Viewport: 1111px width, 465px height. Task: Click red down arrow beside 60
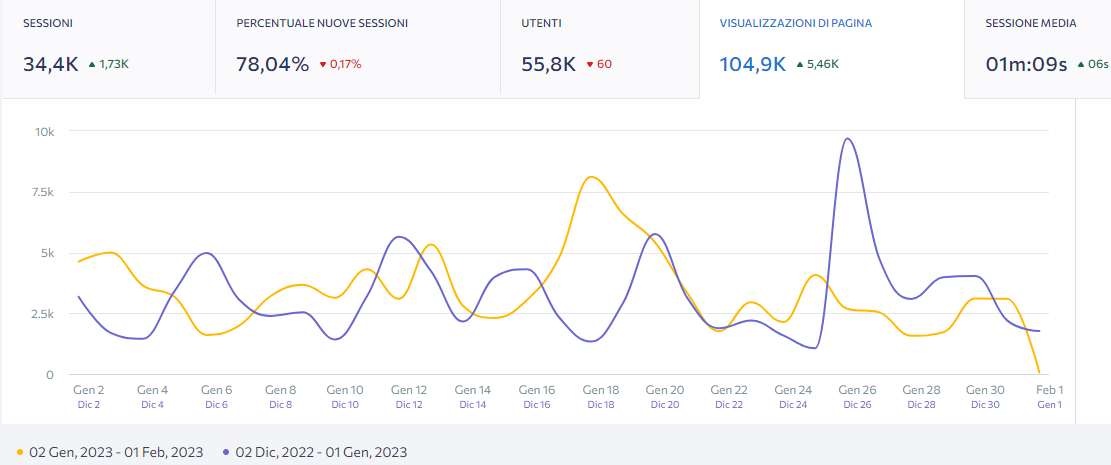589,65
